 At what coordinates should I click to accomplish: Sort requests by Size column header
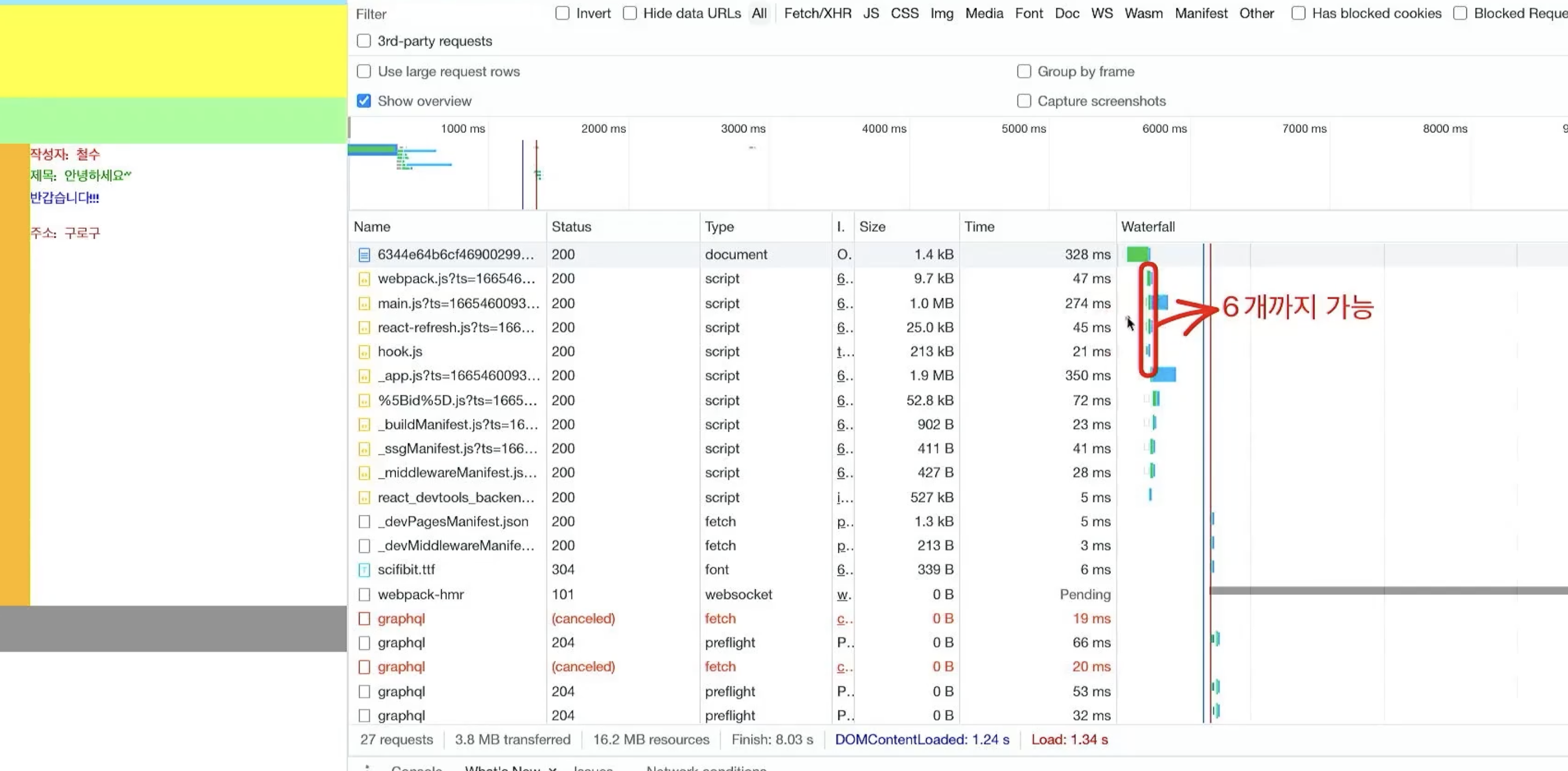click(x=872, y=226)
